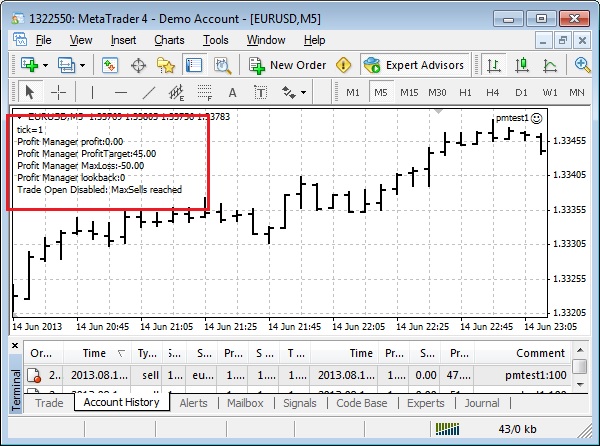
Task: Open the Insert menu
Action: (x=123, y=40)
